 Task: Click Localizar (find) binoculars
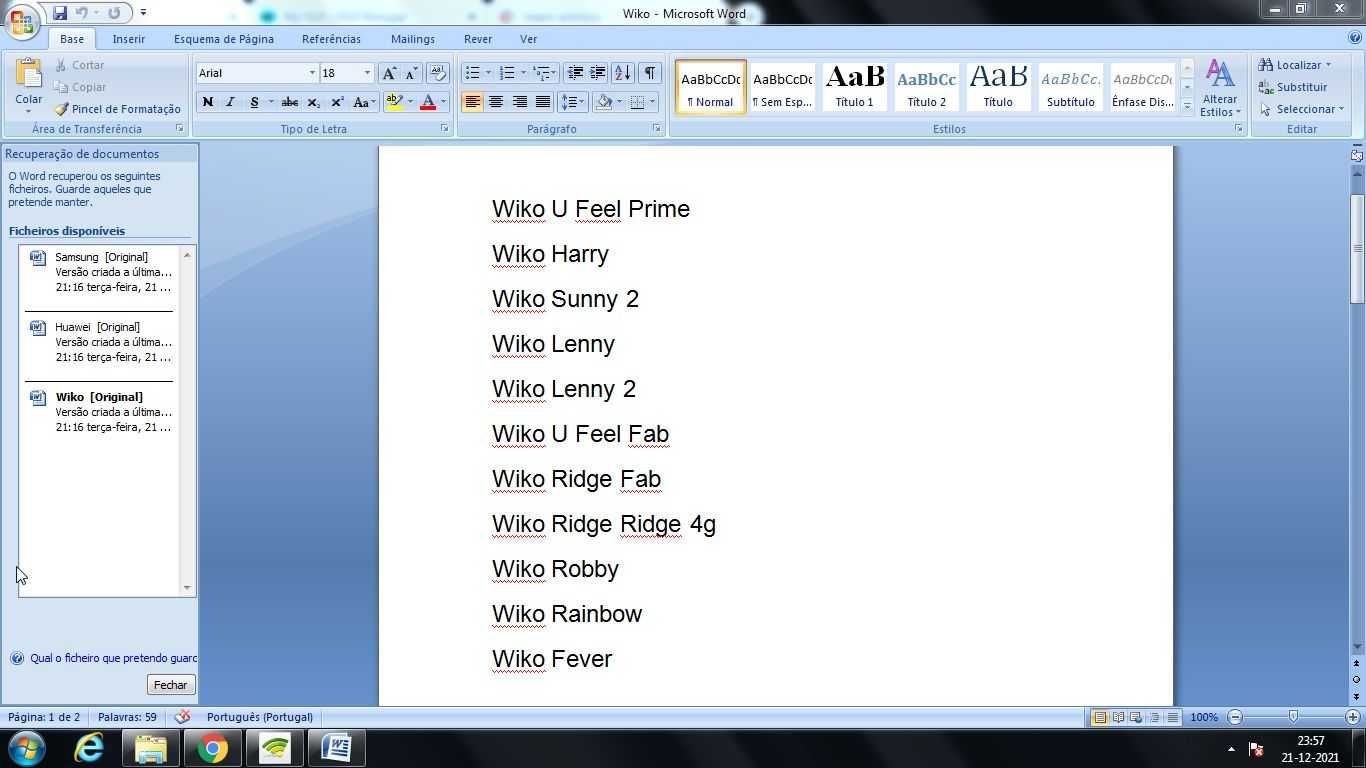point(1294,65)
